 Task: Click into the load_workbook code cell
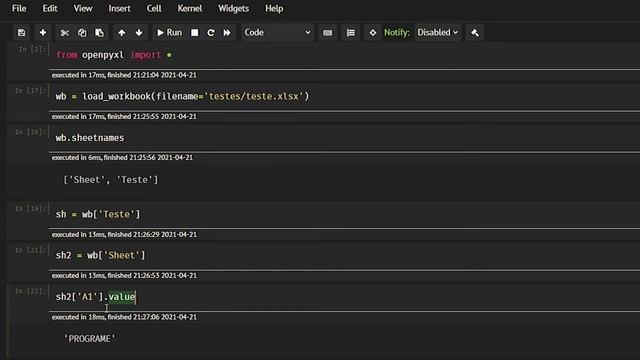pos(345,96)
